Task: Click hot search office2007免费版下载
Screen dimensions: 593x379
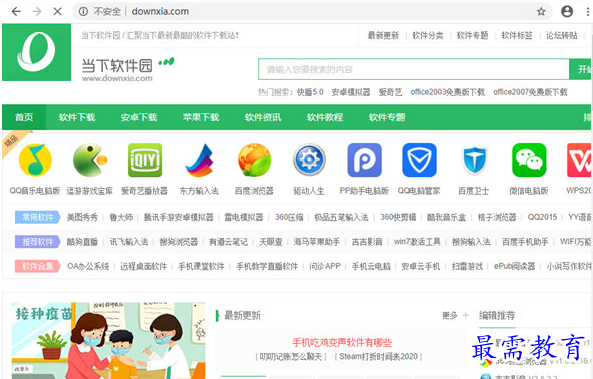Action: pyautogui.click(x=530, y=92)
